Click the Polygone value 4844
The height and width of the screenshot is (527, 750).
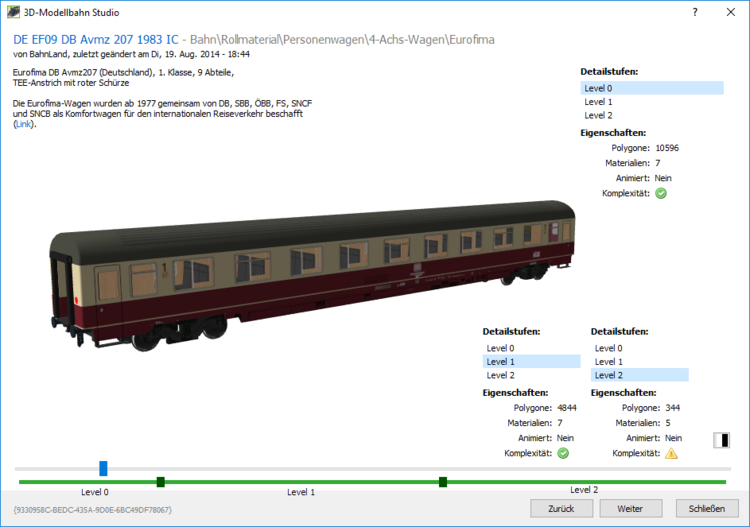[567, 408]
